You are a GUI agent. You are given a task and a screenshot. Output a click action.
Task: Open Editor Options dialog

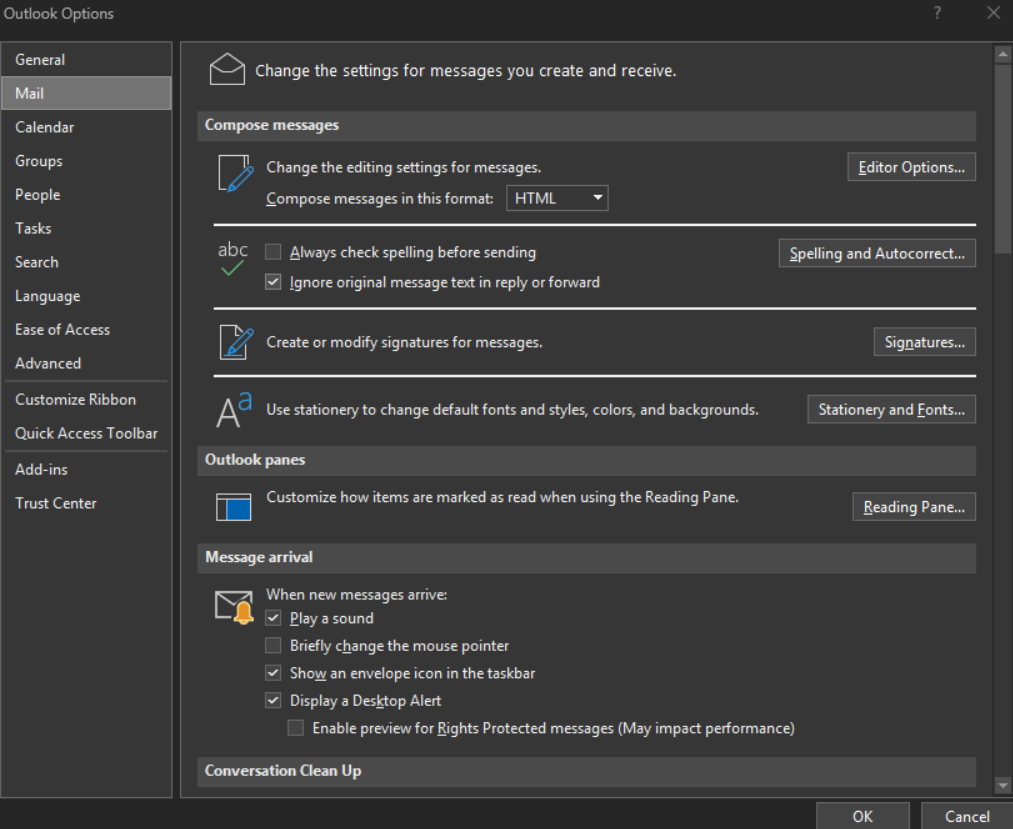click(911, 167)
